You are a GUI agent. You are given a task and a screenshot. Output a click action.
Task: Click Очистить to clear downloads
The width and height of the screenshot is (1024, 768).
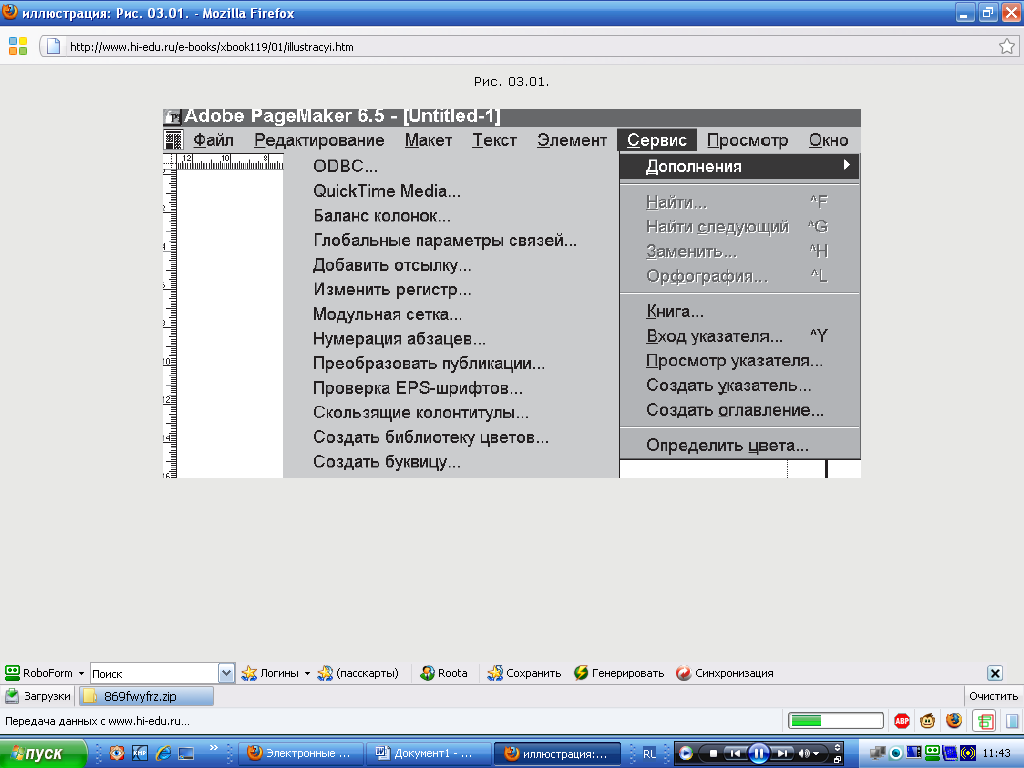click(993, 696)
